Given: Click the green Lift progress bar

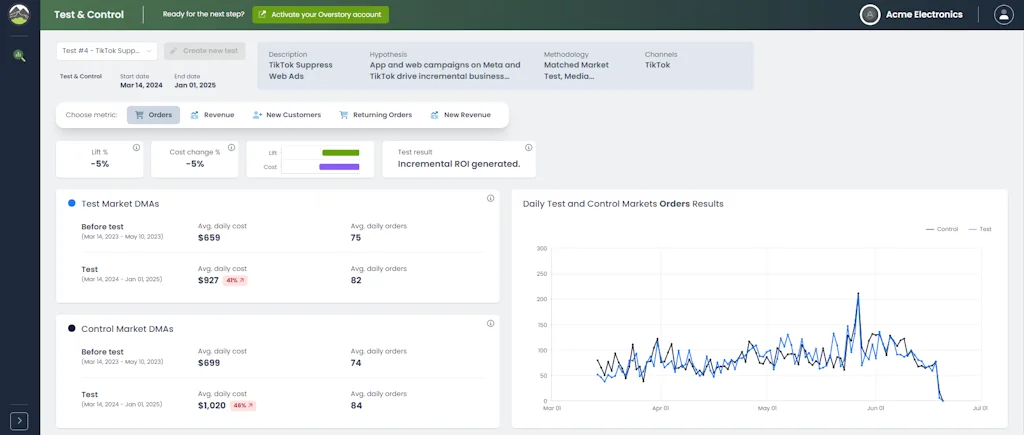Looking at the screenshot, I should [340, 153].
